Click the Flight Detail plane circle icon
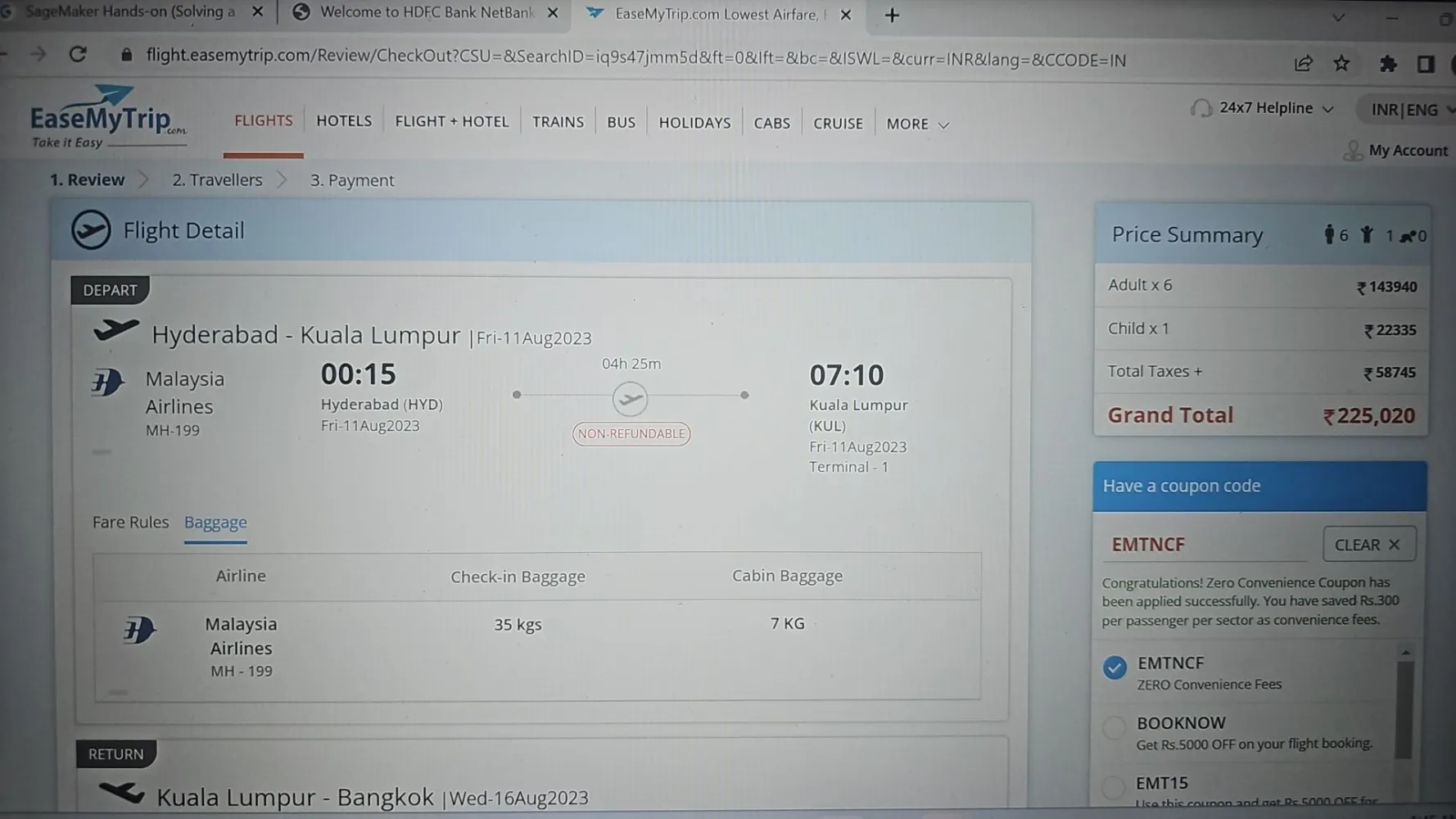Viewport: 1456px width, 819px height. tap(91, 230)
